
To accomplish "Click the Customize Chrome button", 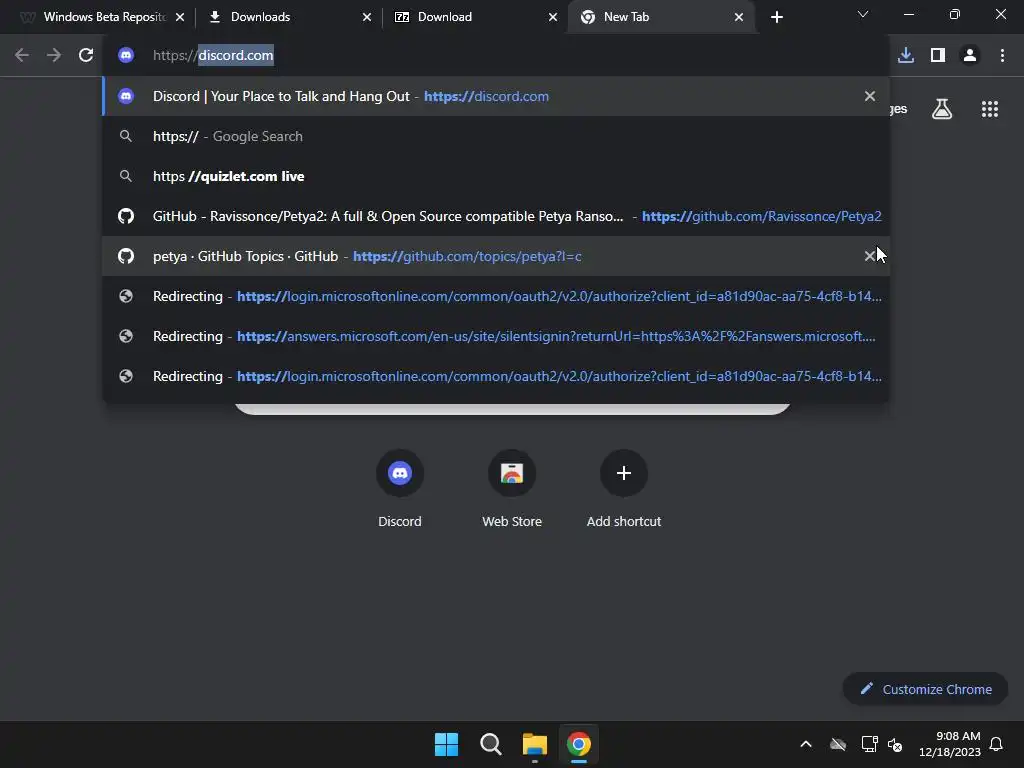I will coord(925,689).
